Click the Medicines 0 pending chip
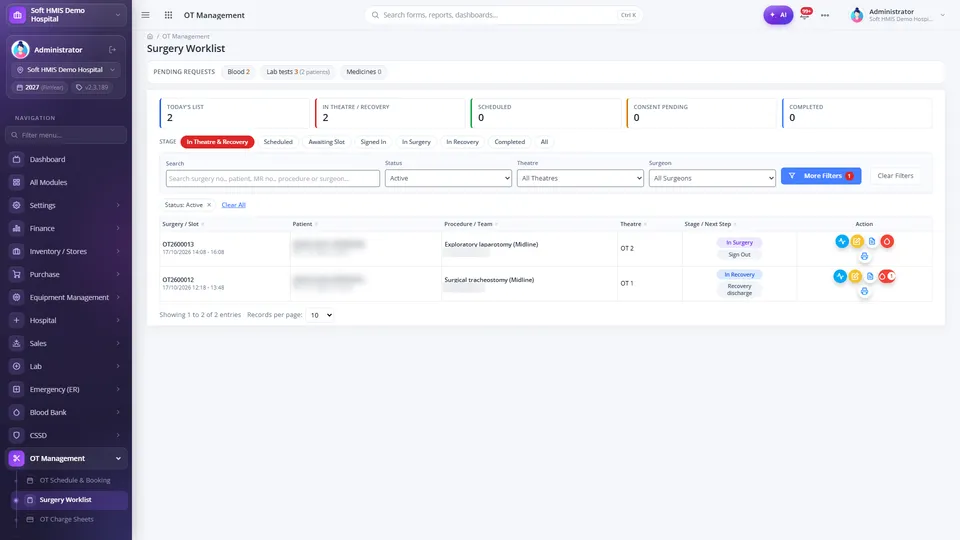This screenshot has width=960, height=540. coord(364,72)
